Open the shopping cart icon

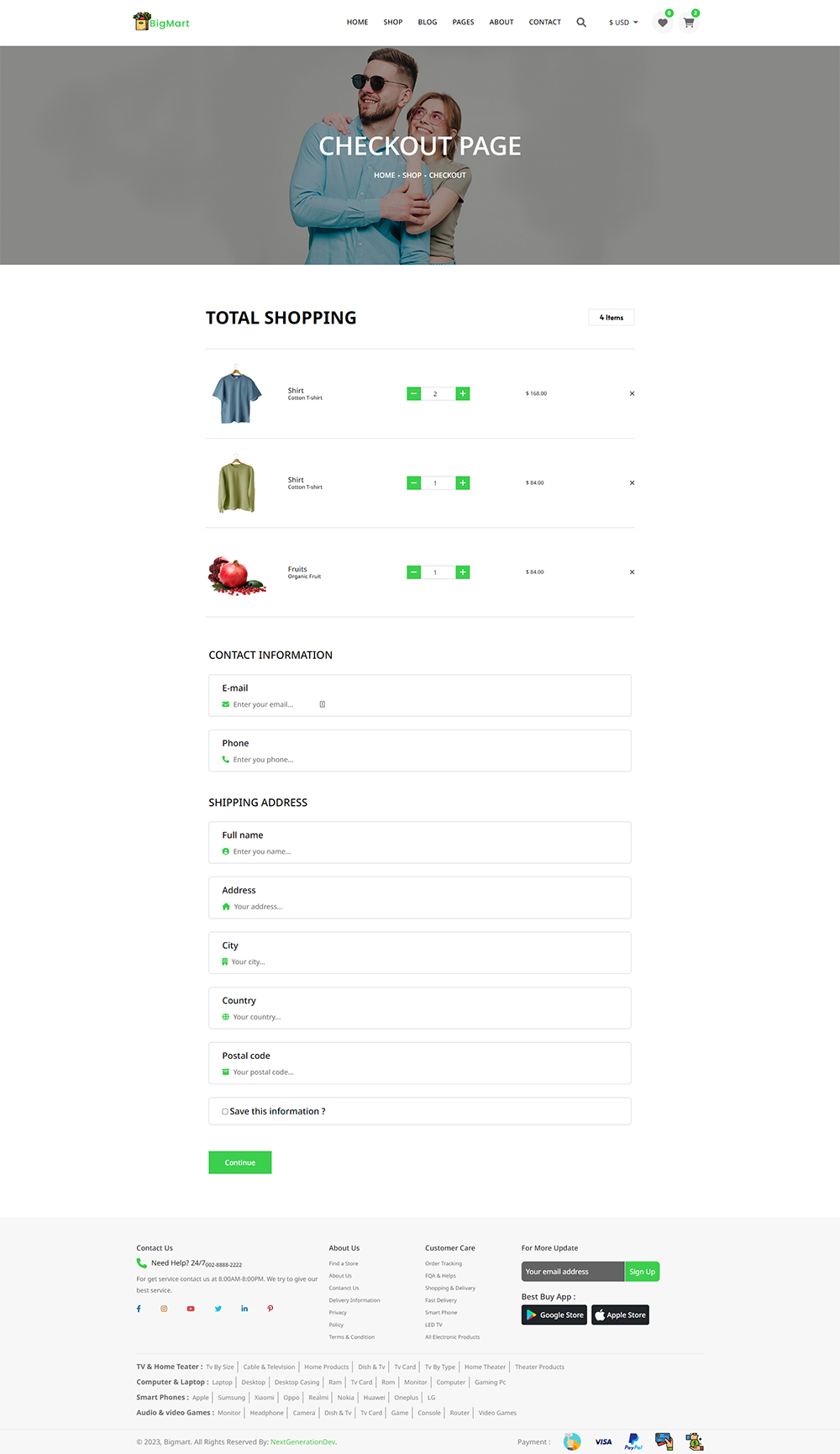689,23
